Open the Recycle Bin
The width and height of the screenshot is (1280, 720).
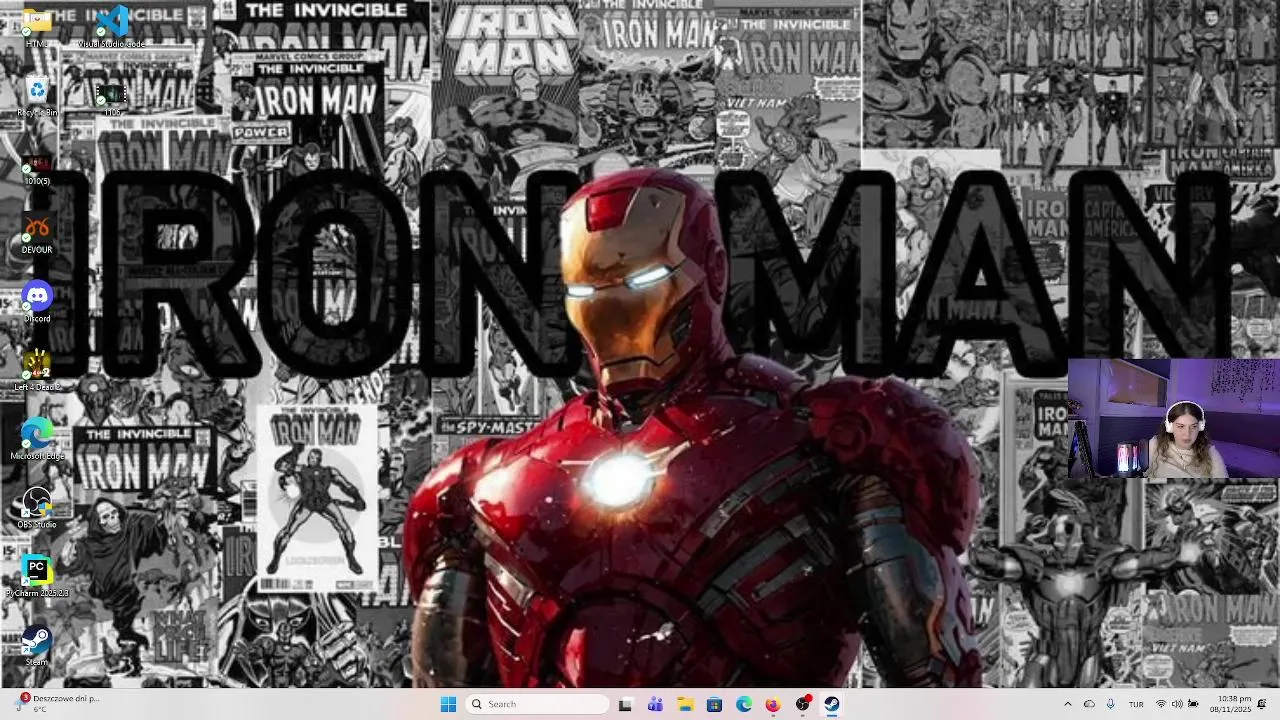37,97
